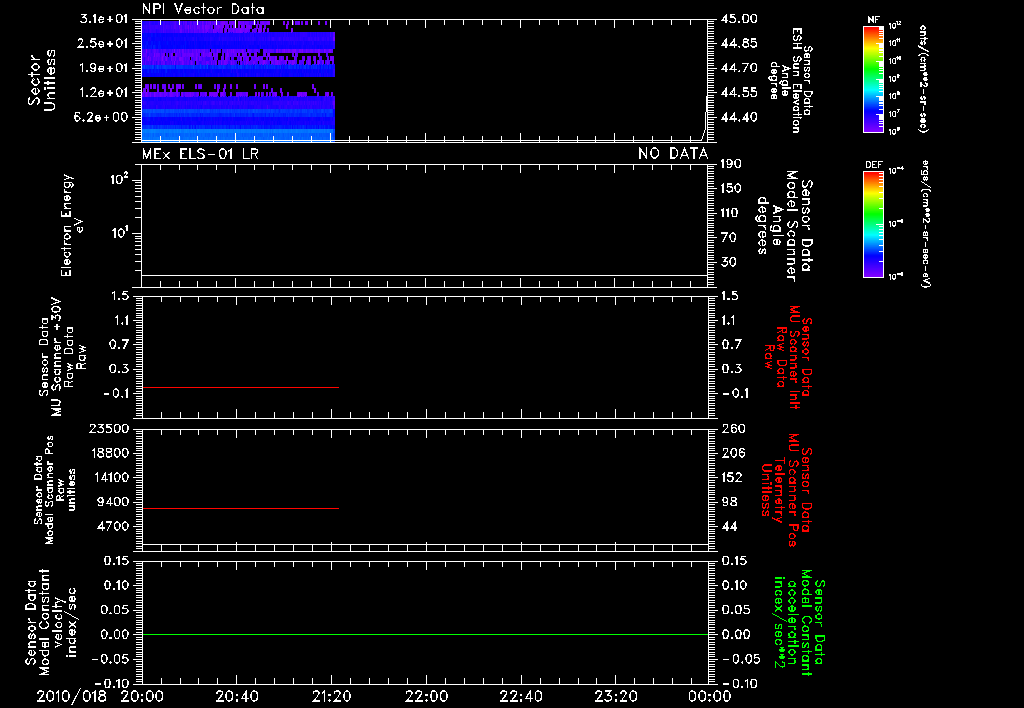This screenshot has width=1024, height=708.
Task: Click the green constant velocity line at 0.00
Action: pyautogui.click(x=424, y=634)
